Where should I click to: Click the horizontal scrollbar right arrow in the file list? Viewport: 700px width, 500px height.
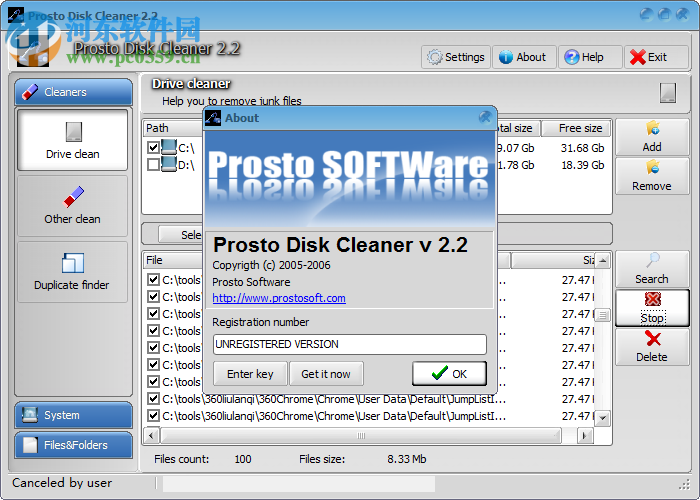point(585,435)
